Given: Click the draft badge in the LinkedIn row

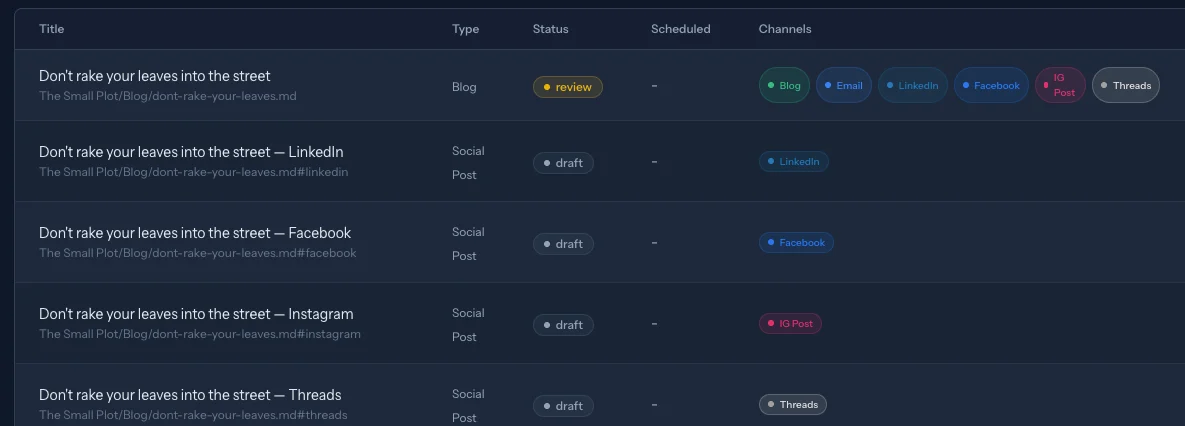Looking at the screenshot, I should coord(563,162).
